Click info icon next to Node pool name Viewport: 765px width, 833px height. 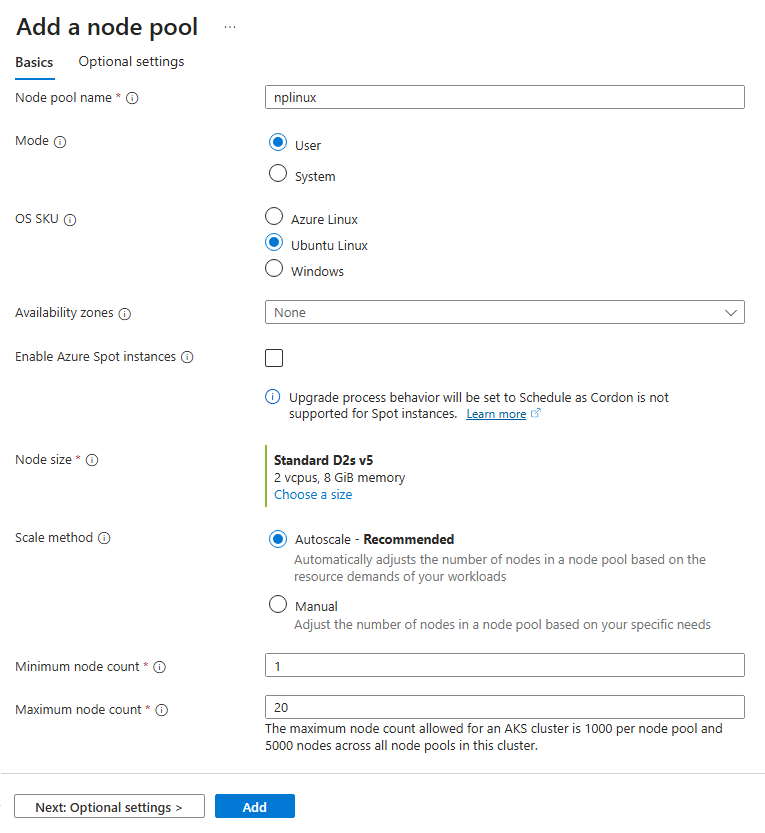(x=132, y=98)
